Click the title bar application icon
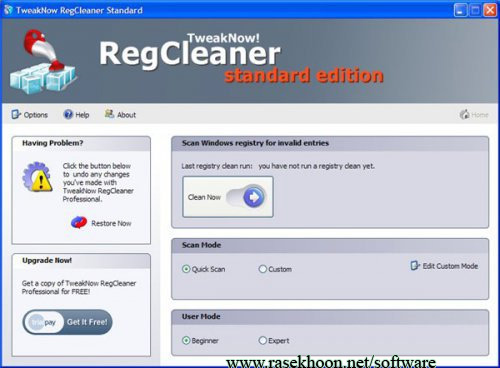The image size is (500, 368). 8,10
